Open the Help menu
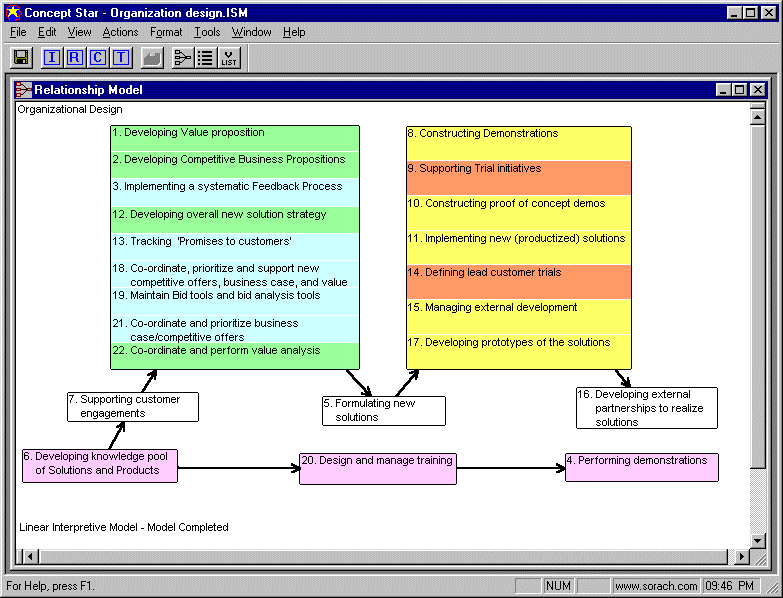The height and width of the screenshot is (598, 783). pos(294,32)
